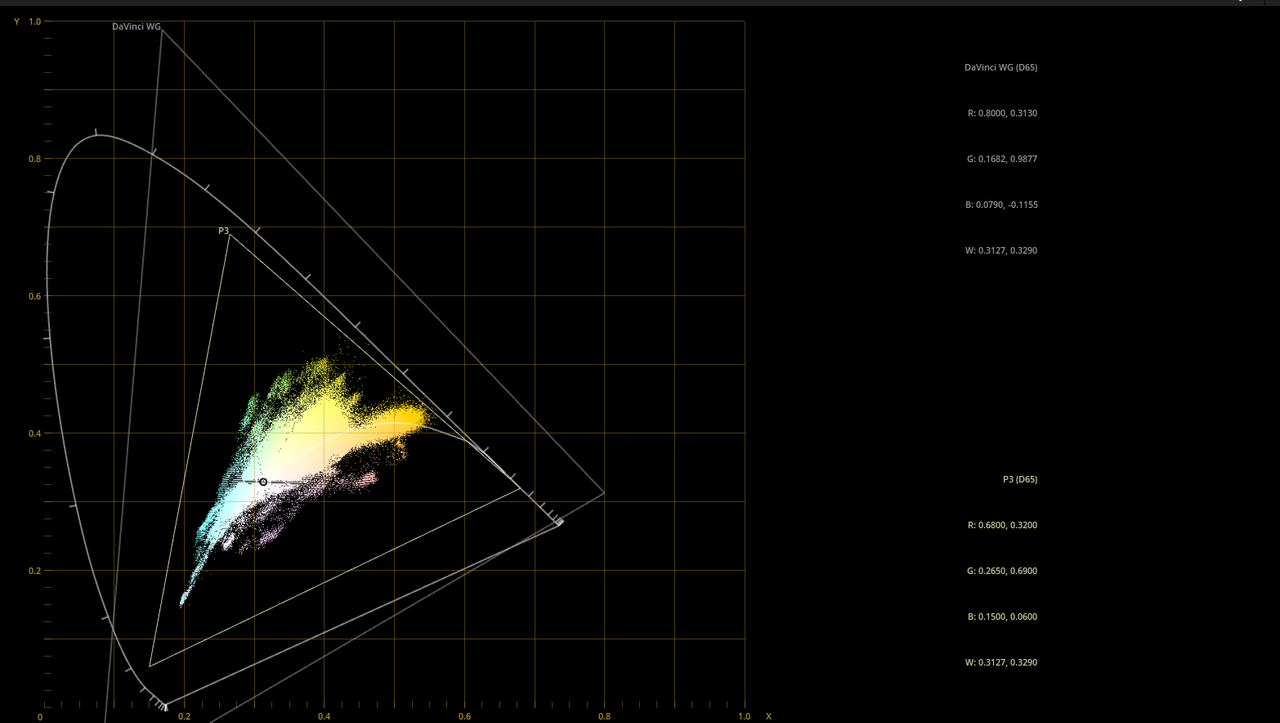Select the 'P3 (D65)' heading text
Screen dimensions: 1280x723
click(1020, 480)
